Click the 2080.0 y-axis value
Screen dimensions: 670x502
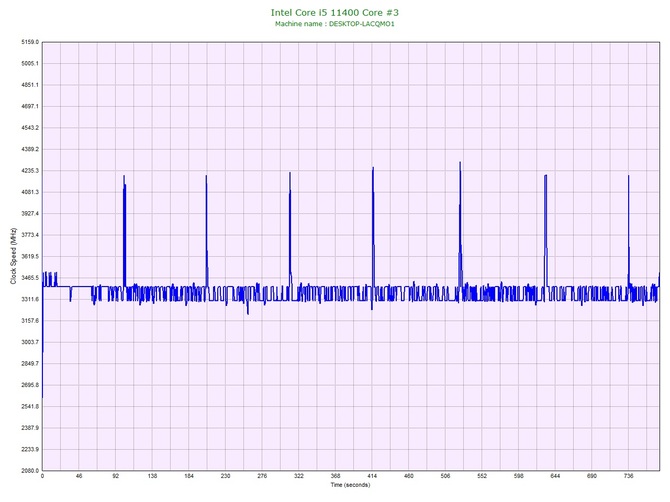30,470
